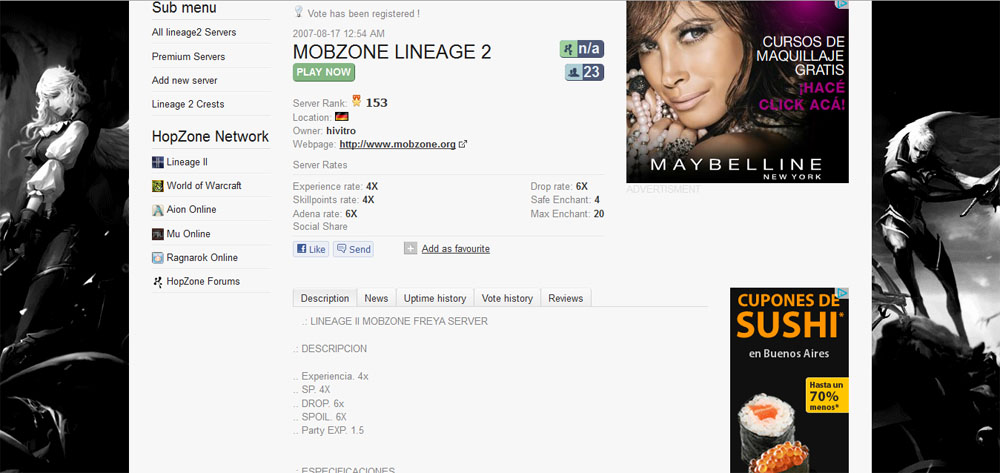Open the www.mobzone.org webpage link

(x=397, y=144)
